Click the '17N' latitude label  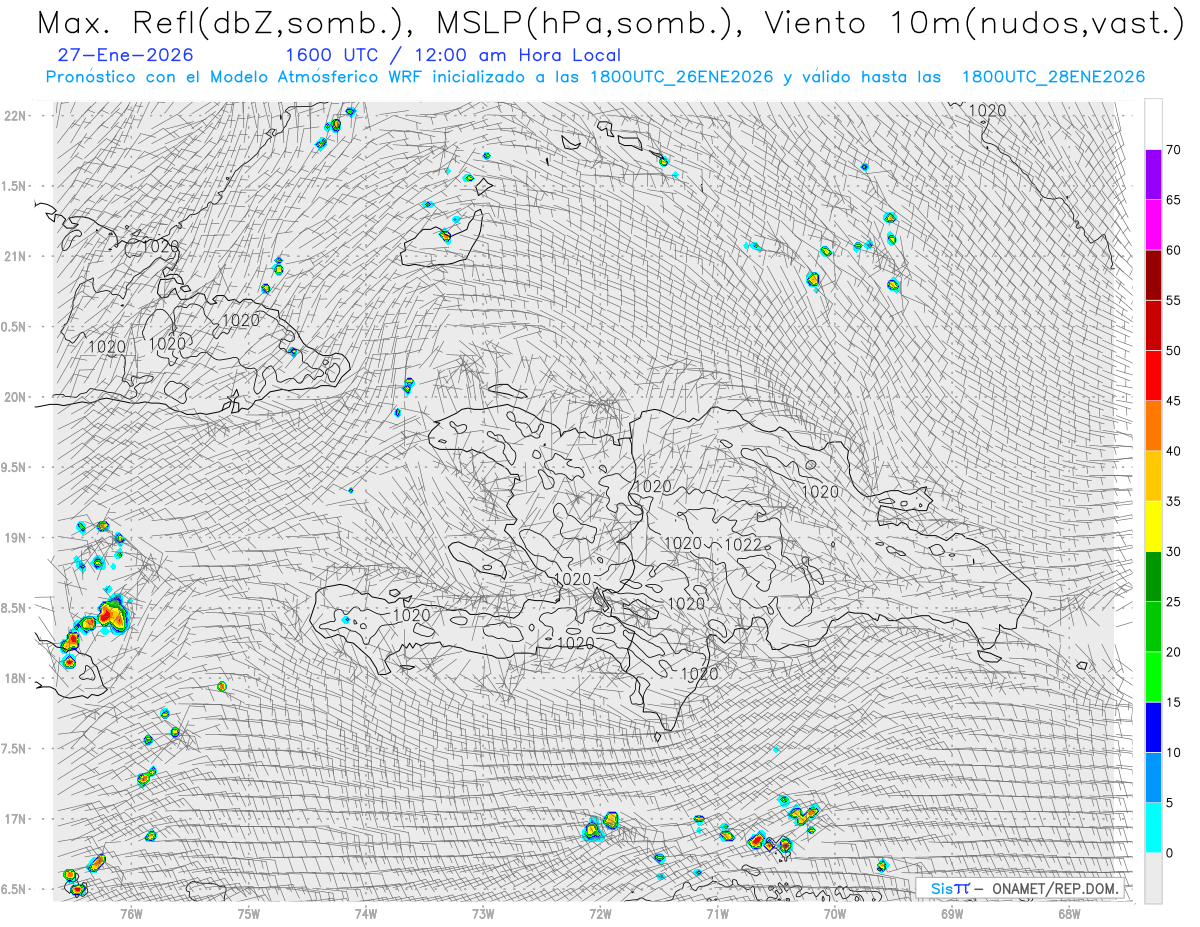(x=17, y=819)
